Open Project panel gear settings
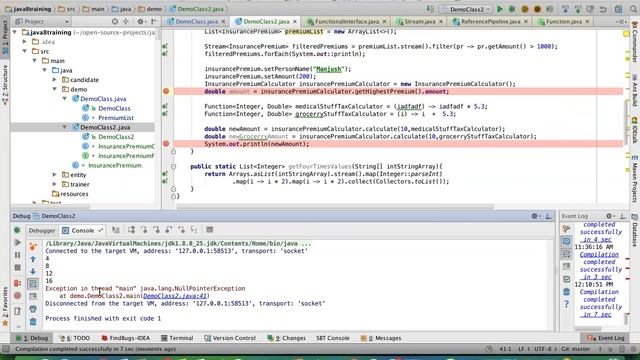This screenshot has height=360, width=640. tap(141, 22)
